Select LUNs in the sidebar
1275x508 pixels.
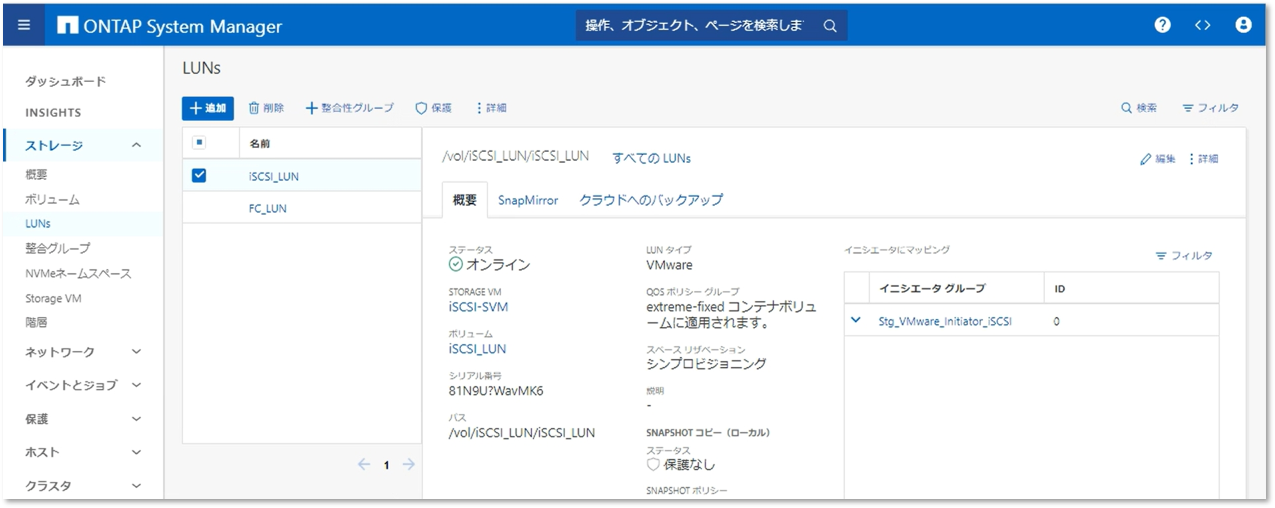(38, 224)
